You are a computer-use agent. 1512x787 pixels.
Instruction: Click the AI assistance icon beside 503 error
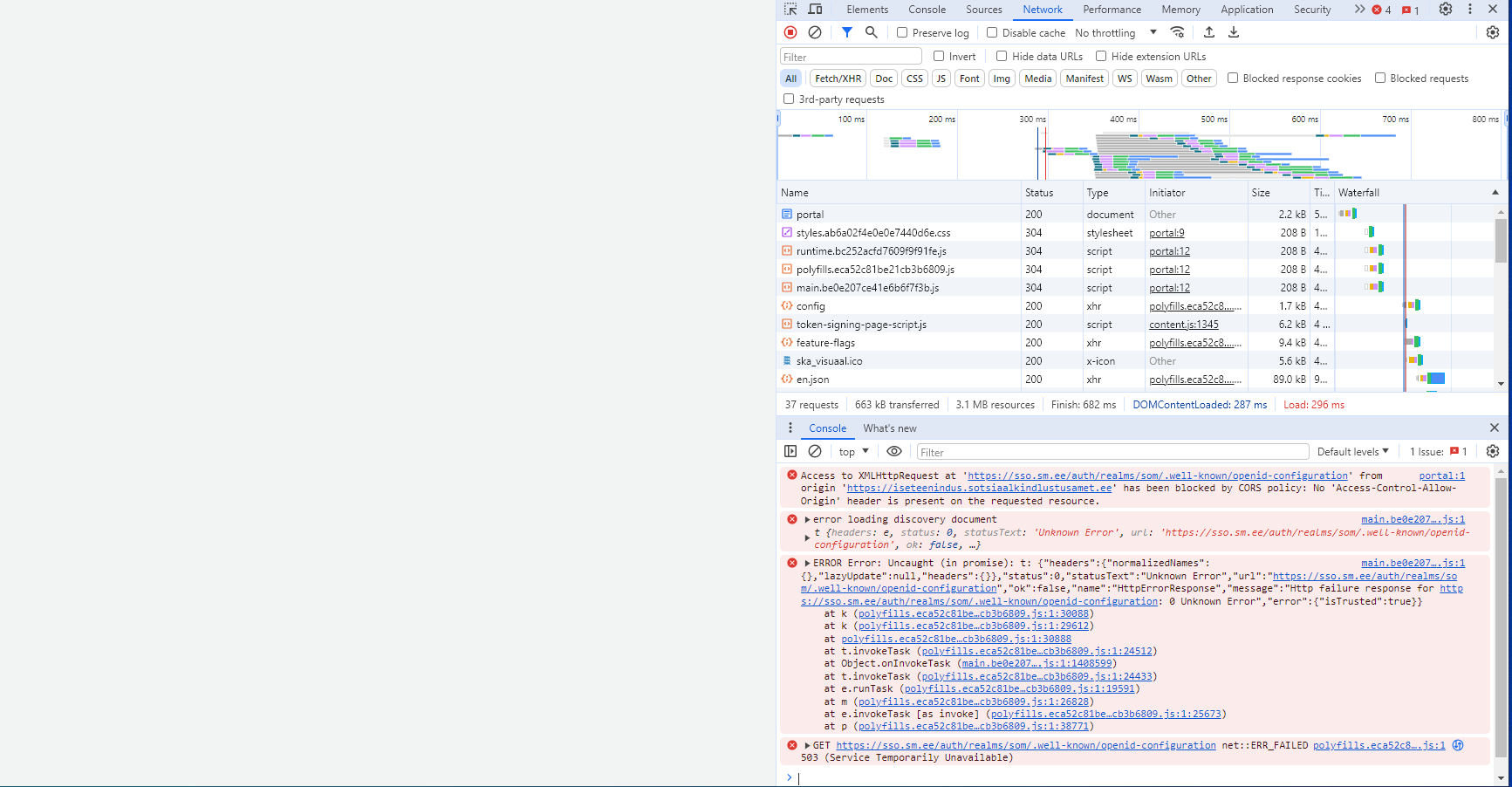(1458, 745)
